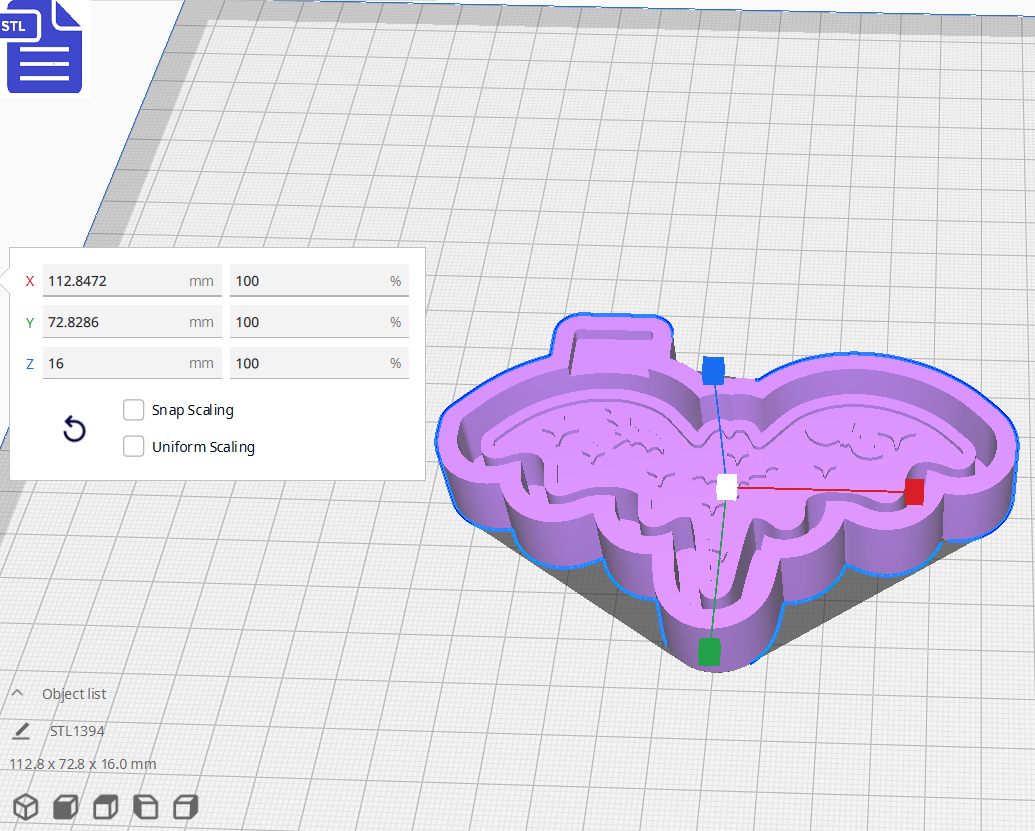Click the green Y-axis scale handle
The height and width of the screenshot is (831, 1035).
(x=709, y=652)
